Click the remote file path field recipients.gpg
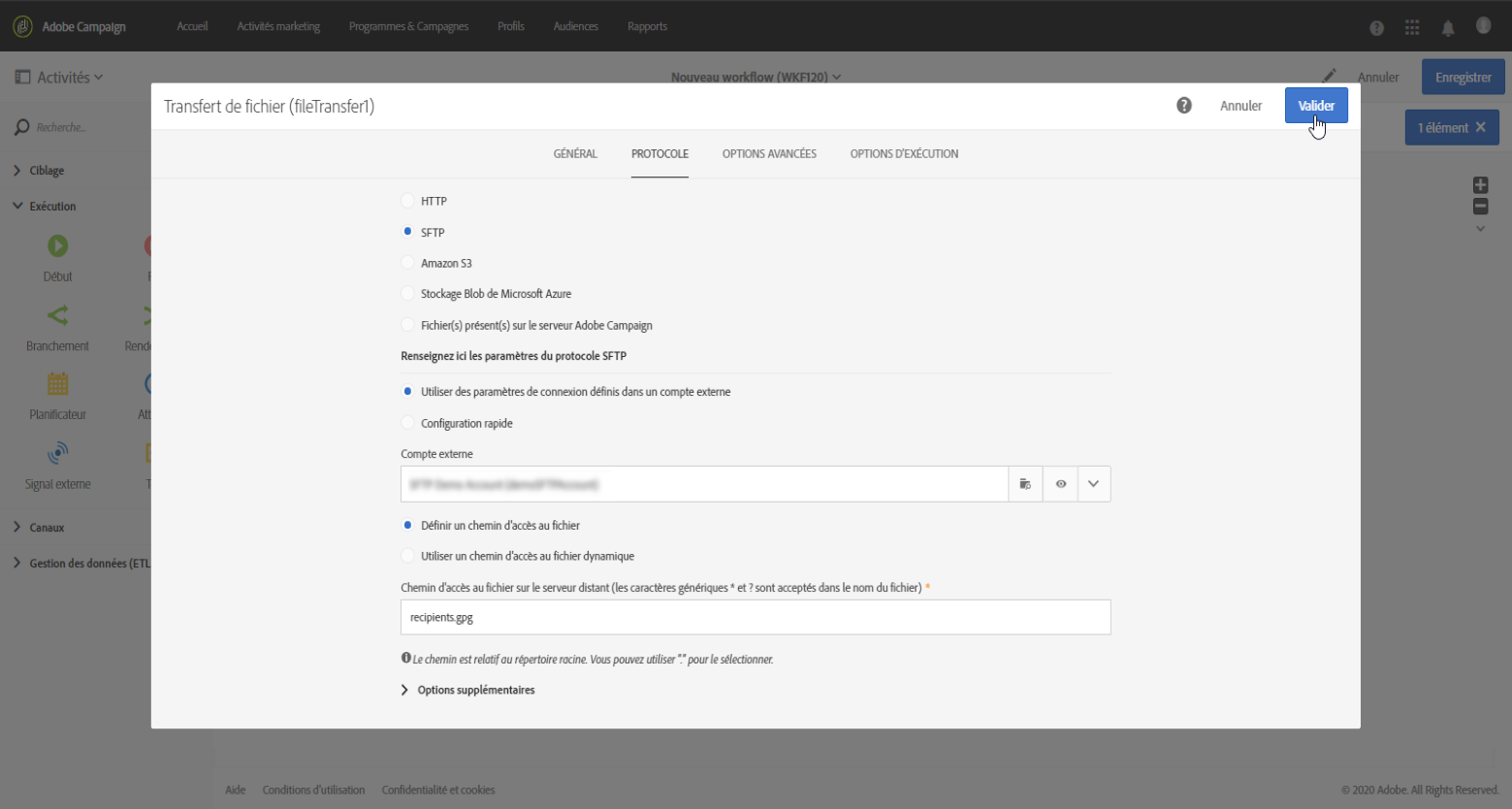 click(x=756, y=617)
